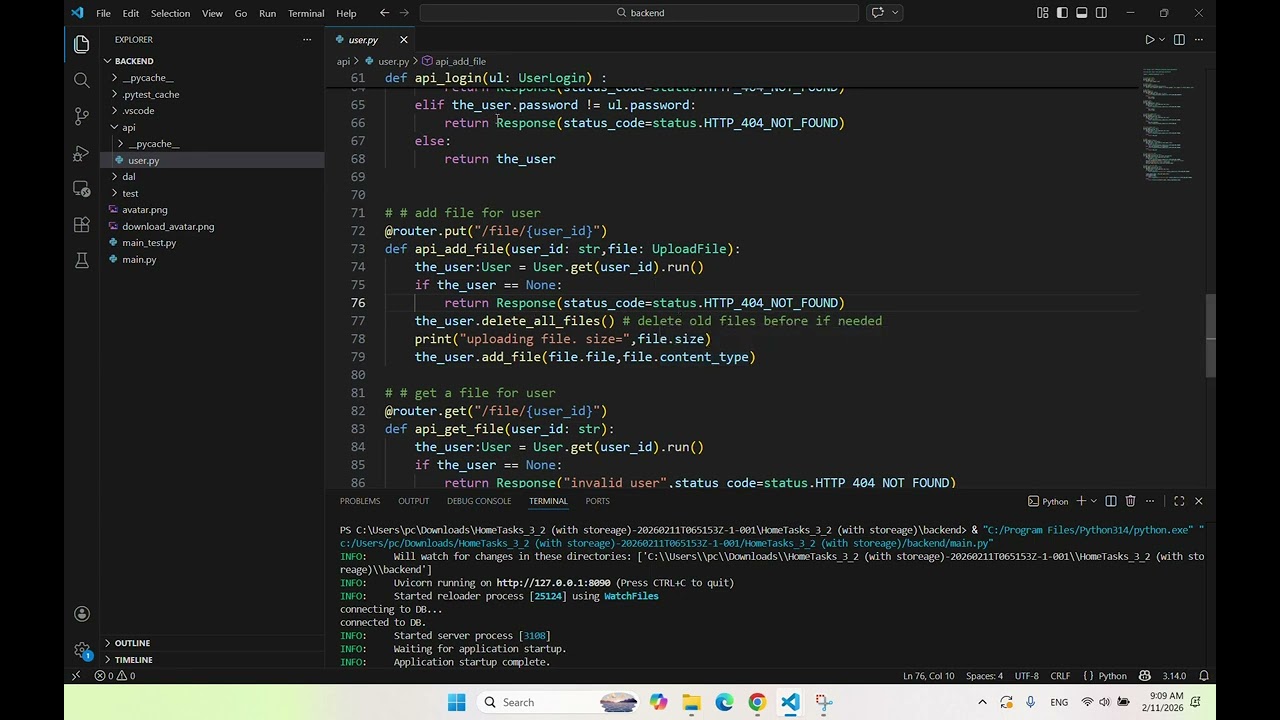Change indentation via Spaces: 4

click(x=985, y=676)
